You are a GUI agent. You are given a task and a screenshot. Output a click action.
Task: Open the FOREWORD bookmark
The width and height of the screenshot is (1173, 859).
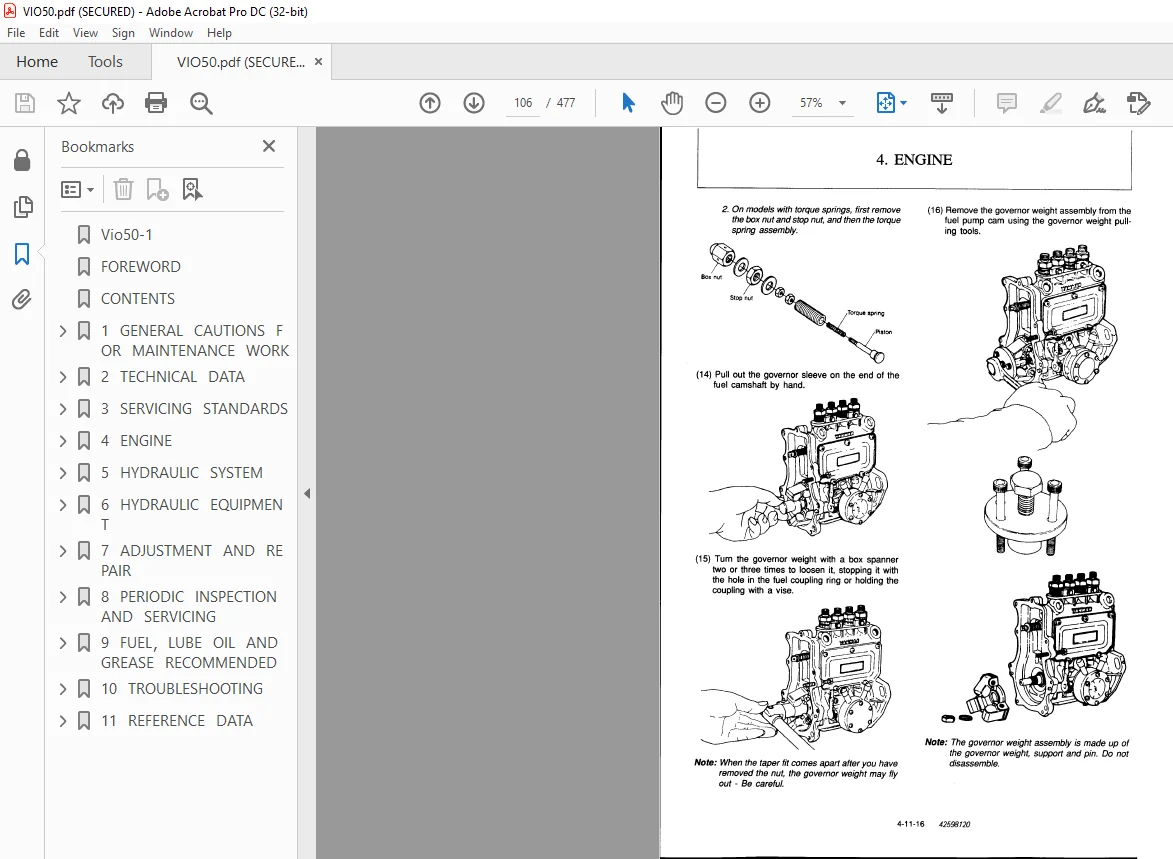pos(141,267)
